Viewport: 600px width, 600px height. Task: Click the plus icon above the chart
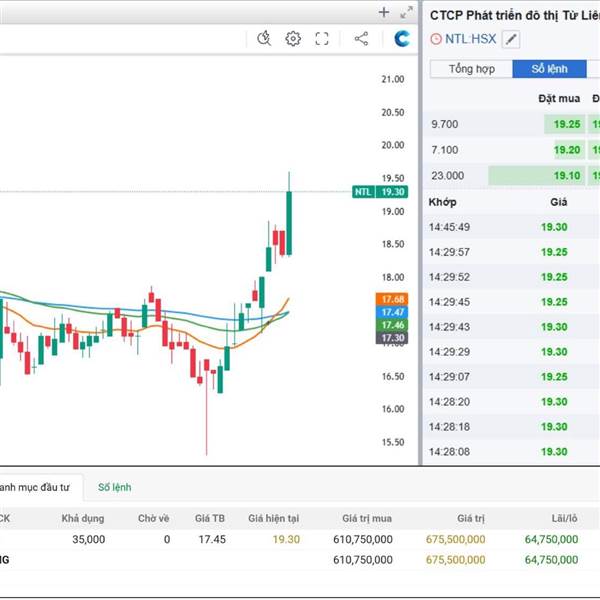384,12
